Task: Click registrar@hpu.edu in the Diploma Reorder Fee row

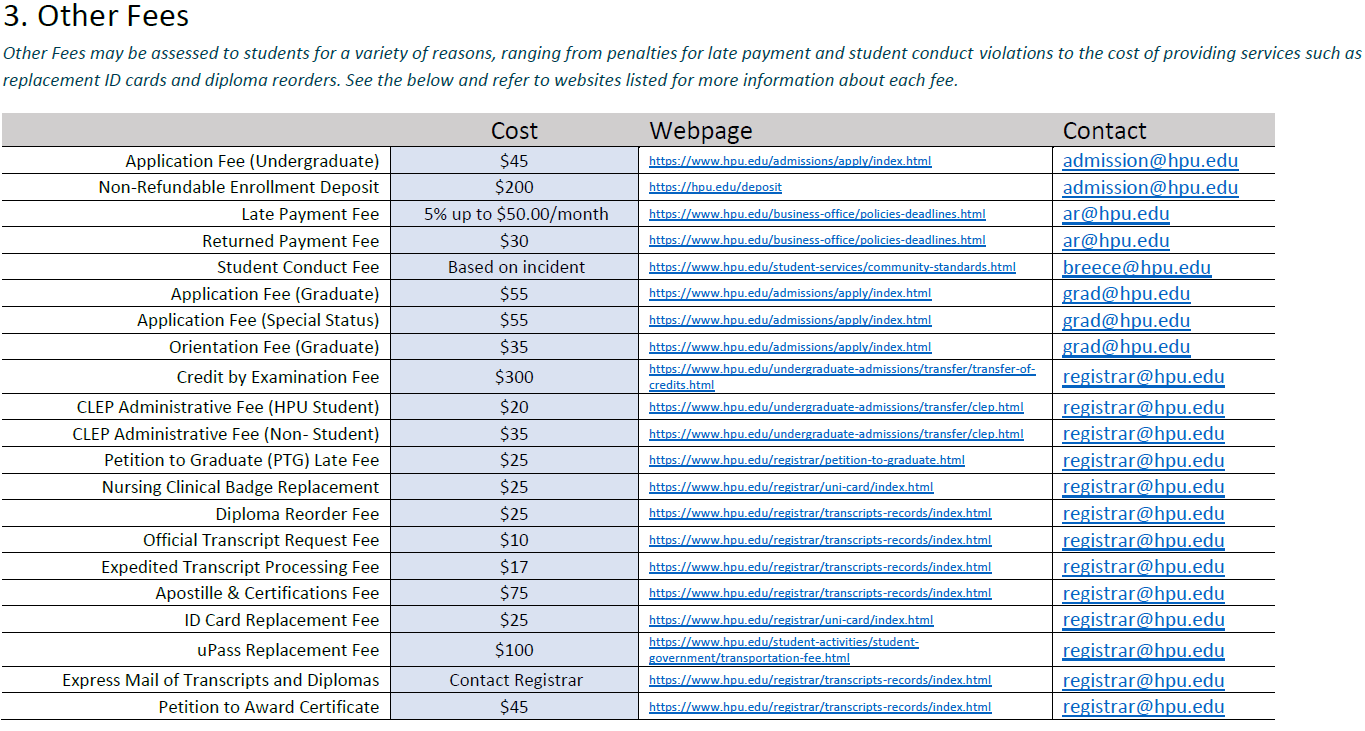Action: pos(1143,514)
